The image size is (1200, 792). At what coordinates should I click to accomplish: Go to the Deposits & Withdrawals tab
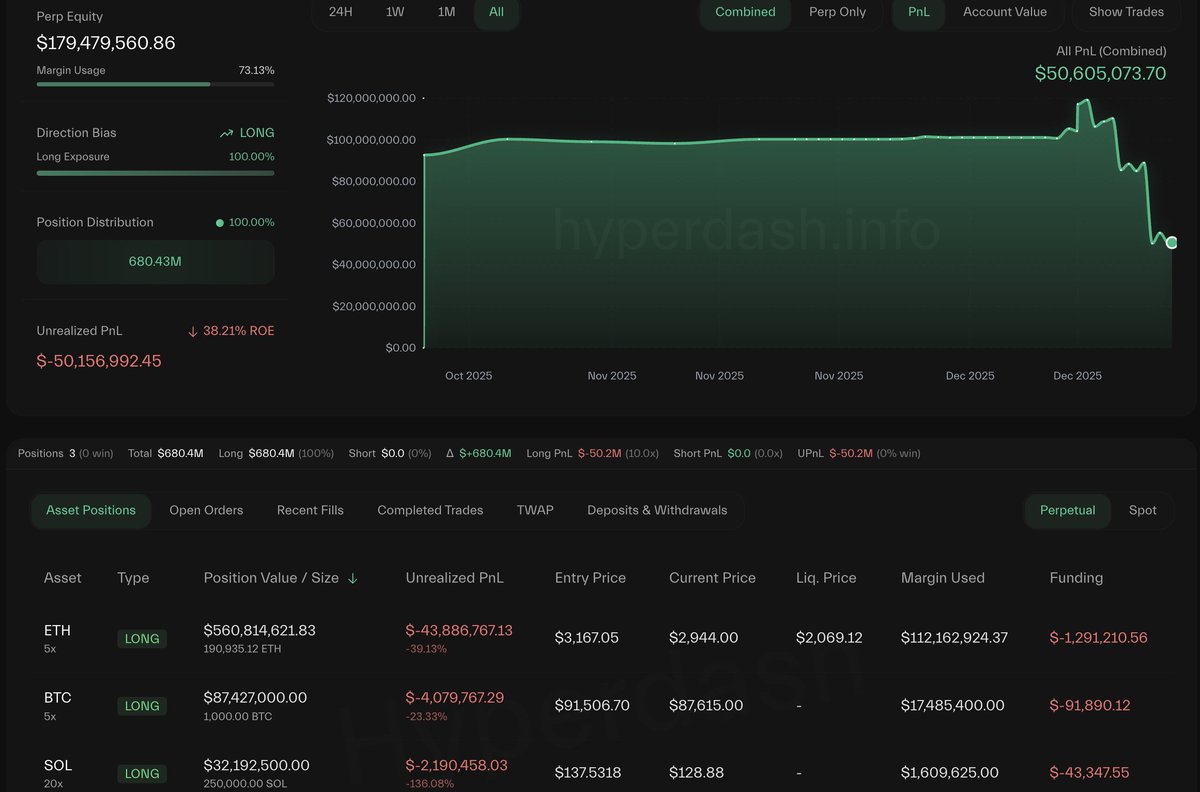point(657,510)
